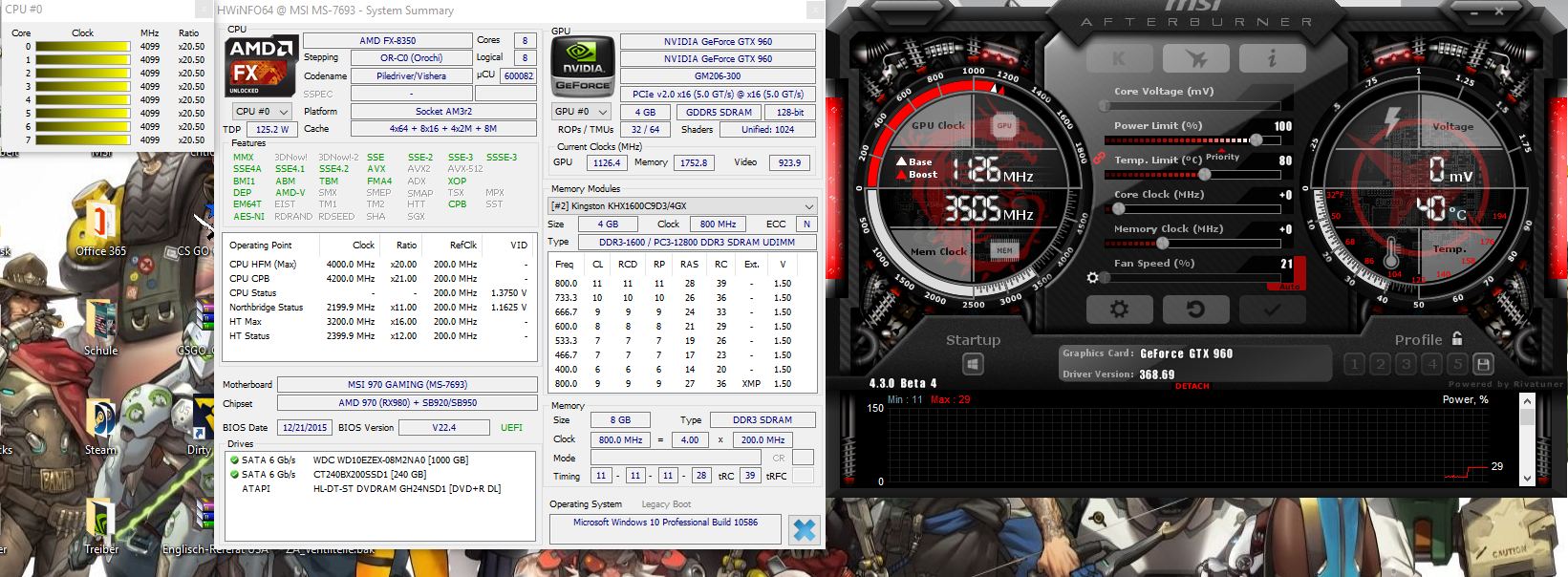The image size is (1568, 577).
Task: Click the Ratio column header in CPU #0
Action: 188,33
